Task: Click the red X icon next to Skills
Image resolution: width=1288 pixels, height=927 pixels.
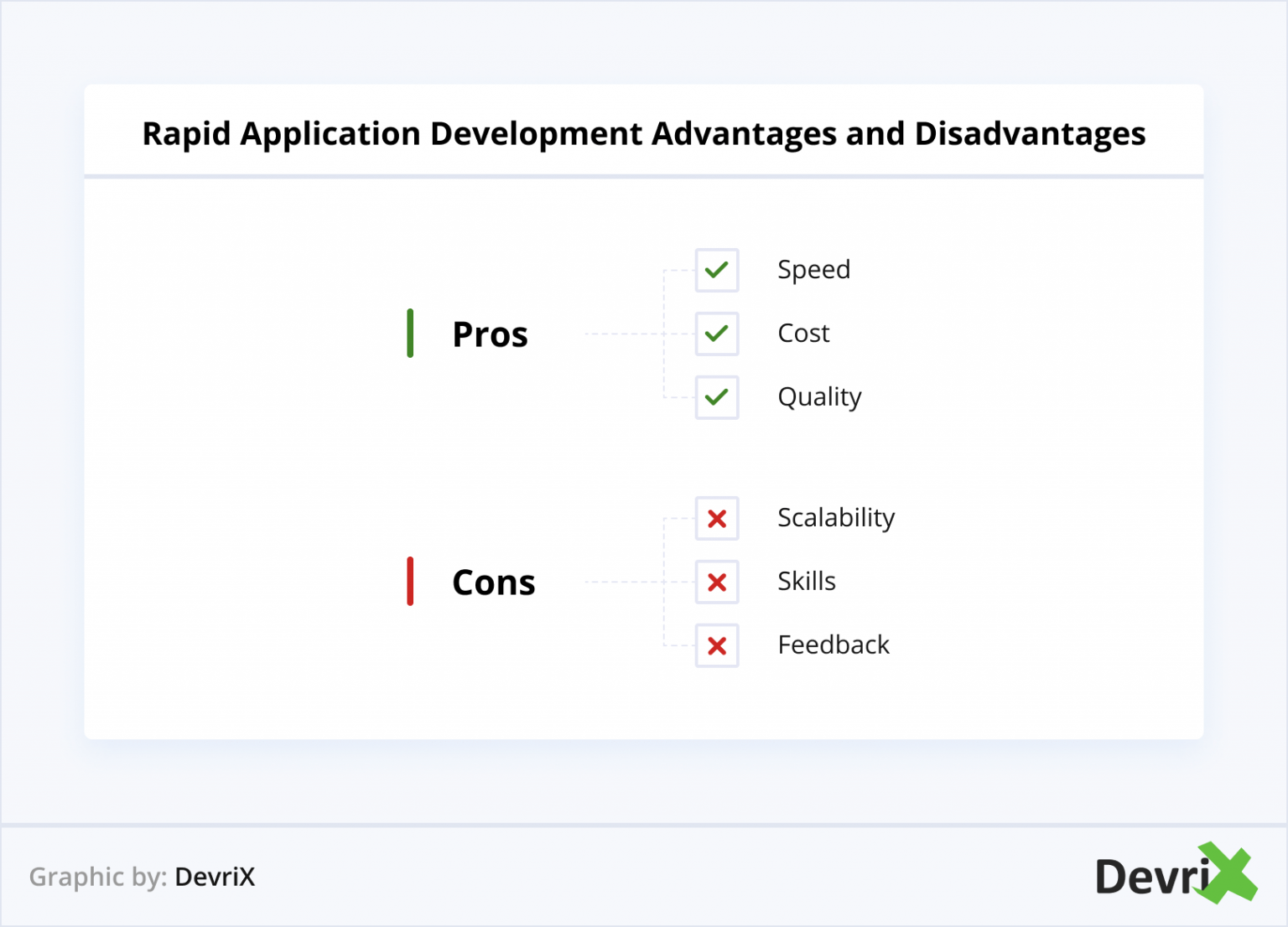Action: (x=717, y=582)
